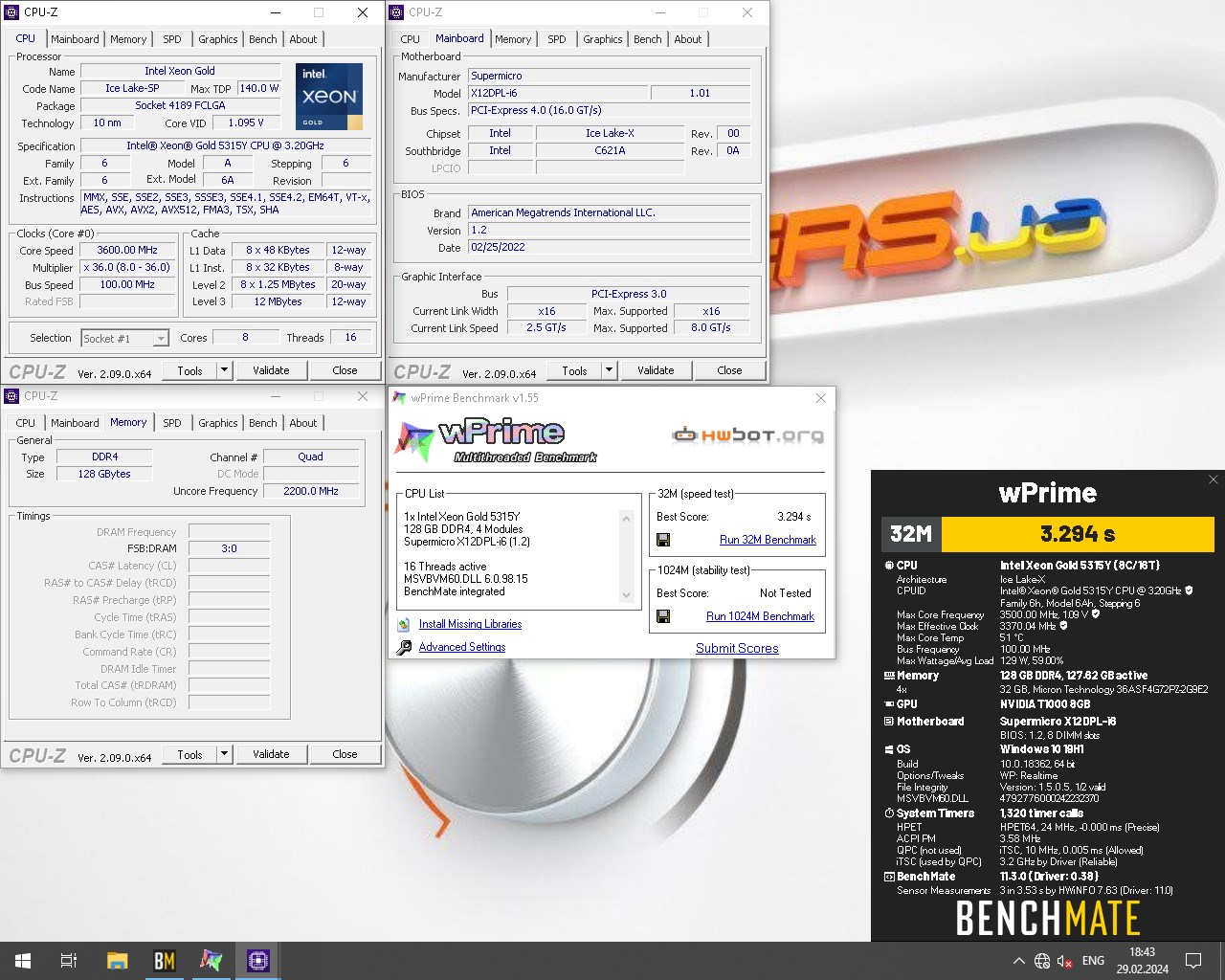Click the HWBOT.org logo in wPrime
Image resolution: width=1225 pixels, height=980 pixels.
click(x=747, y=435)
